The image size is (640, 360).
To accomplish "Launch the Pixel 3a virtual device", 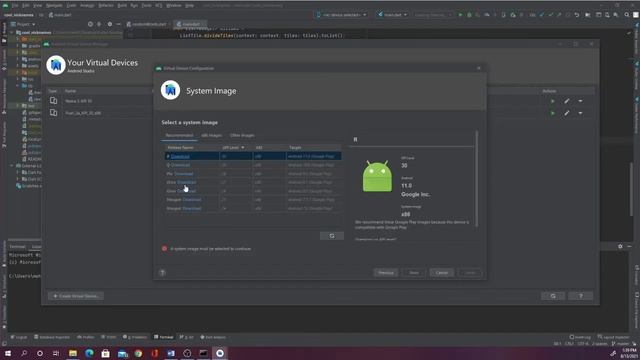I will (x=553, y=113).
